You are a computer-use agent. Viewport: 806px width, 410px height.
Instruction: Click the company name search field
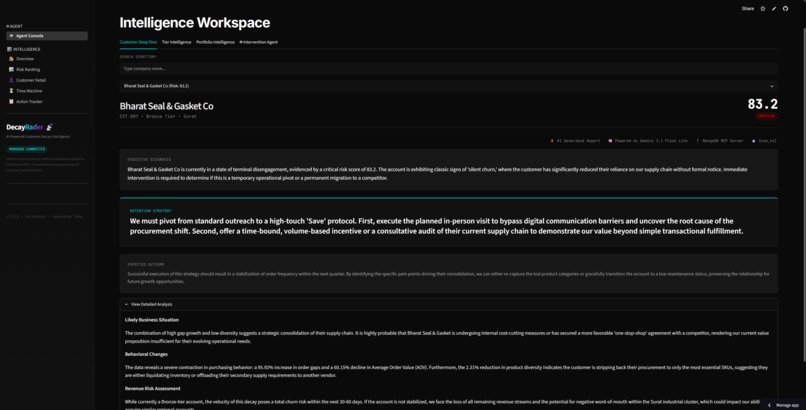(x=448, y=68)
